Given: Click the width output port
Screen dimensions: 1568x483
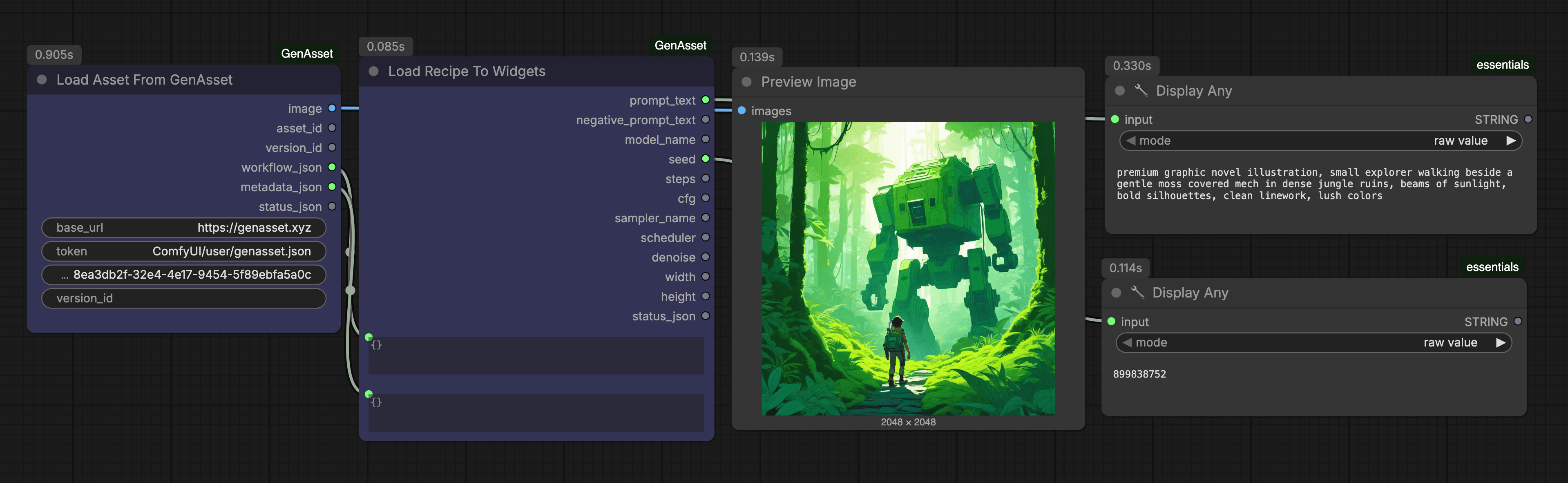Looking at the screenshot, I should (x=706, y=277).
